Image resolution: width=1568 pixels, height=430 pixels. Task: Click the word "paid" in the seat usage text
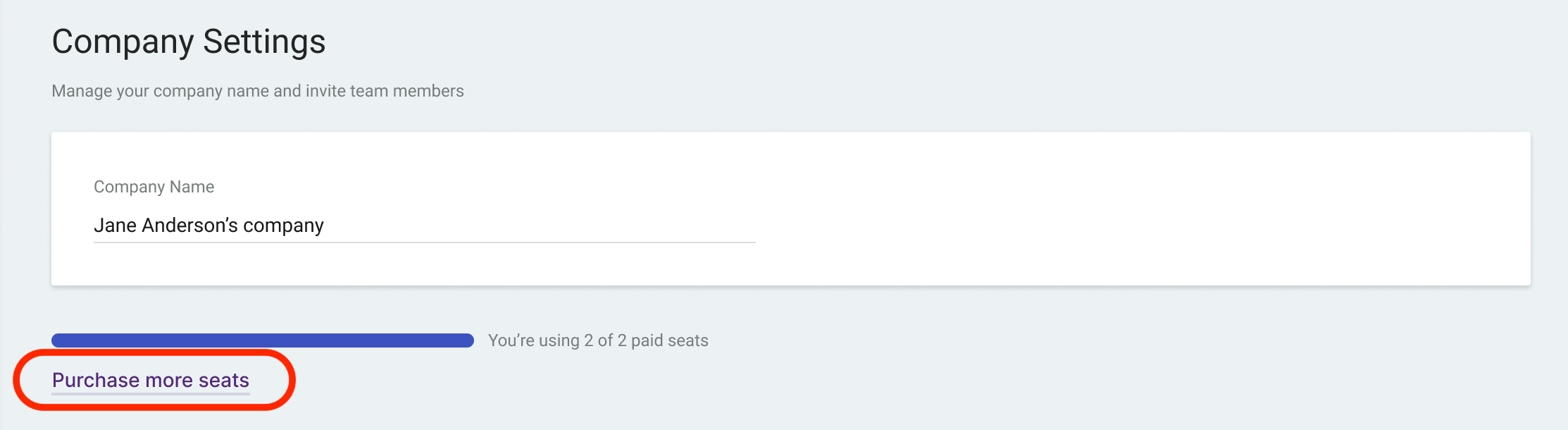click(x=647, y=340)
